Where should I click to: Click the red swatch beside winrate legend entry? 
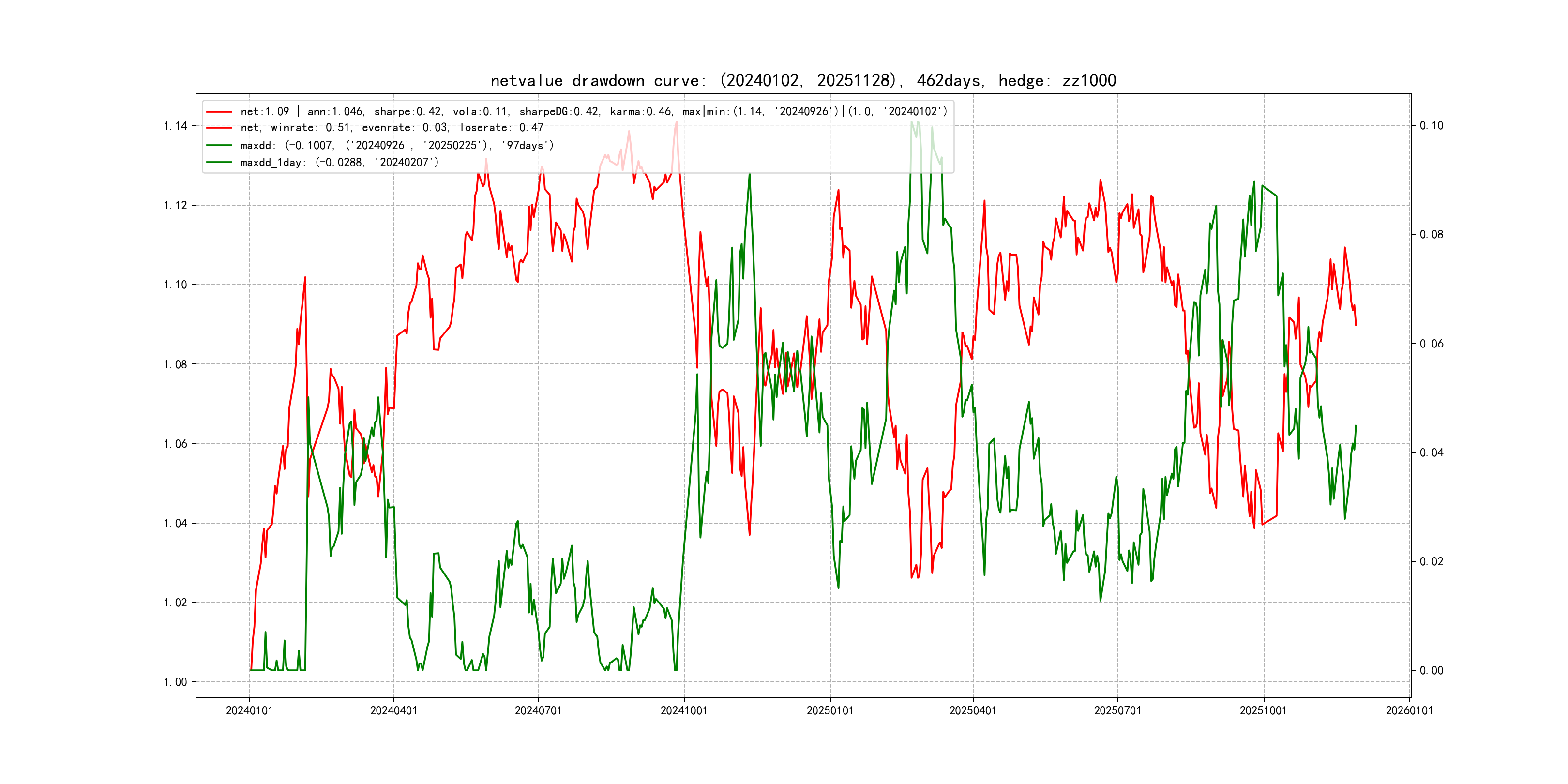coord(219,128)
